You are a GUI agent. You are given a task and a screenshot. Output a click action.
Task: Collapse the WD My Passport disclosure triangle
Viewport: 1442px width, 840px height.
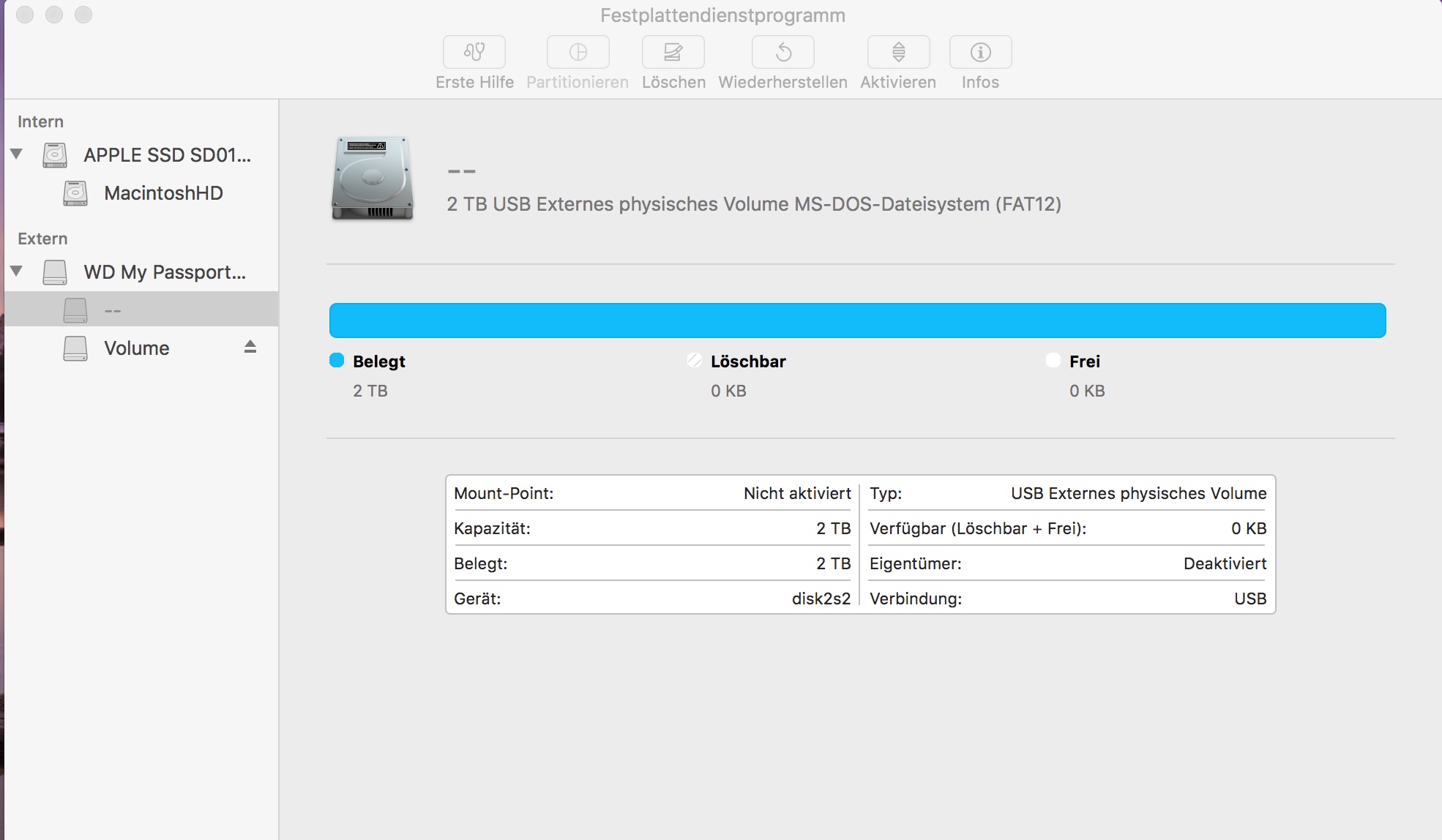[x=17, y=271]
